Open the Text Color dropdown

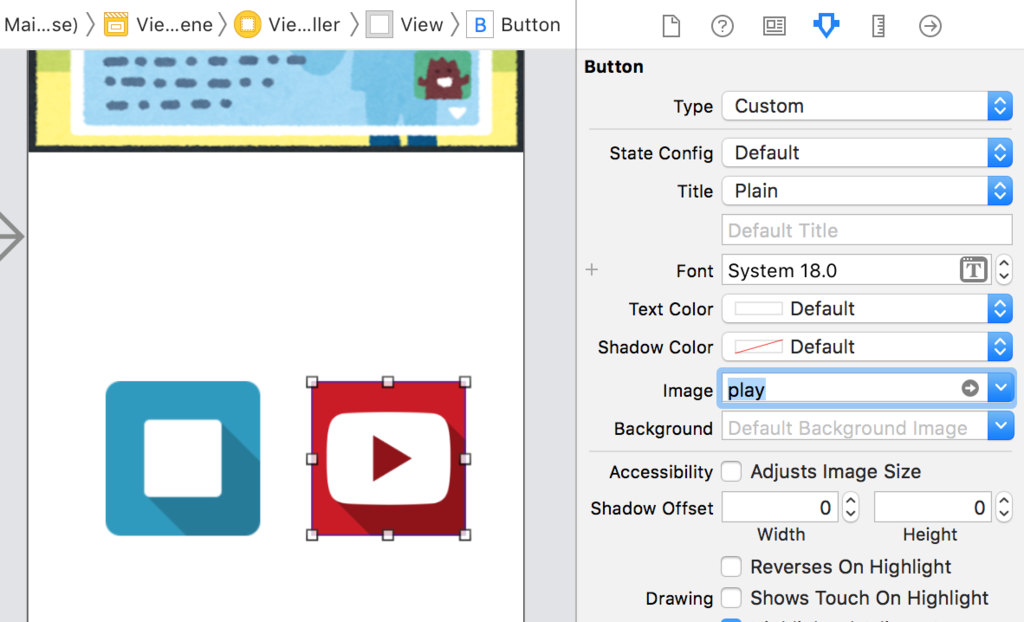867,308
